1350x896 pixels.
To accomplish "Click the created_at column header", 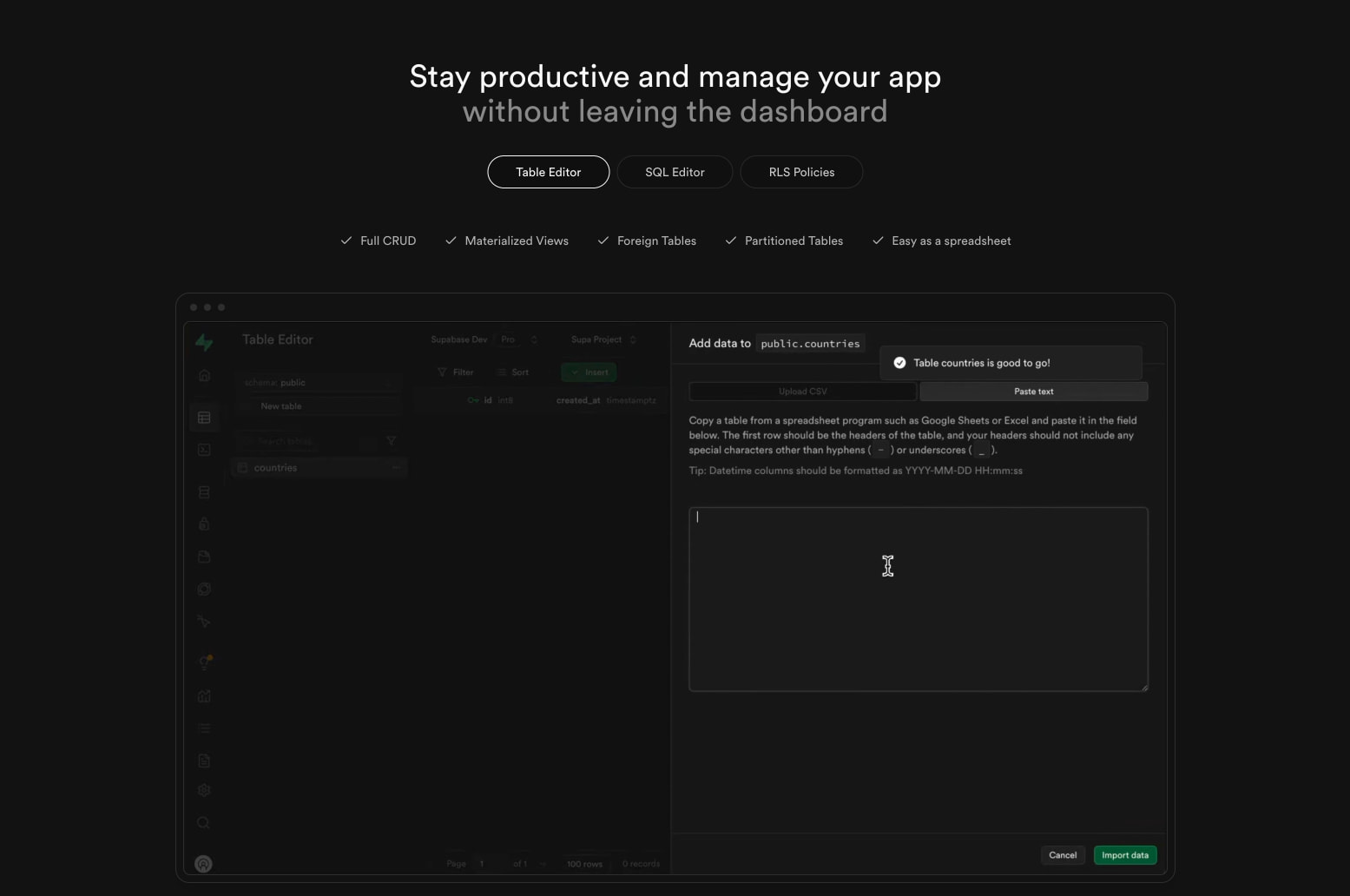I will [x=606, y=400].
